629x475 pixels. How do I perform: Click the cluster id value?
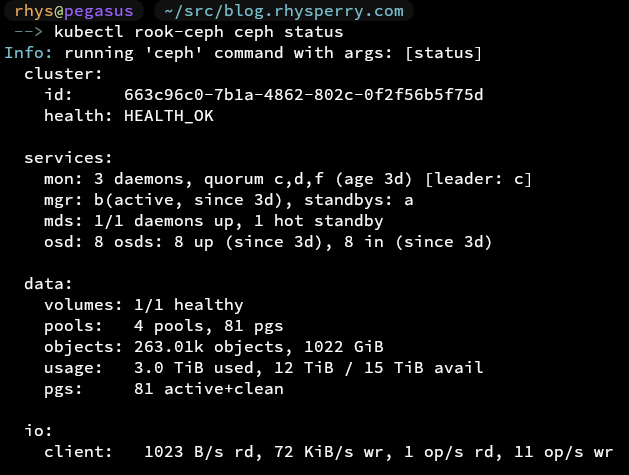coord(304,95)
